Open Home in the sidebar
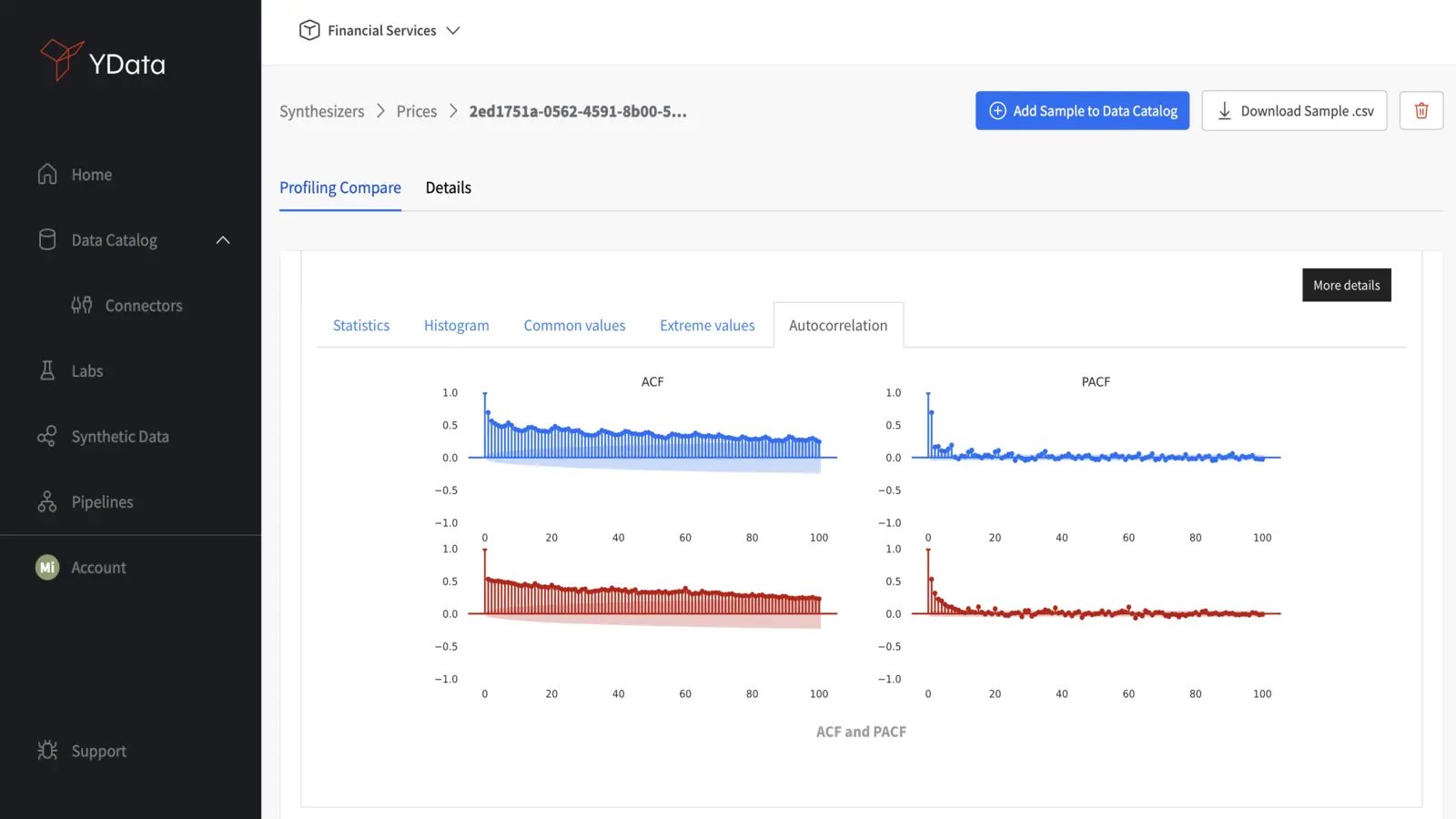The height and width of the screenshot is (819, 1456). 91,174
